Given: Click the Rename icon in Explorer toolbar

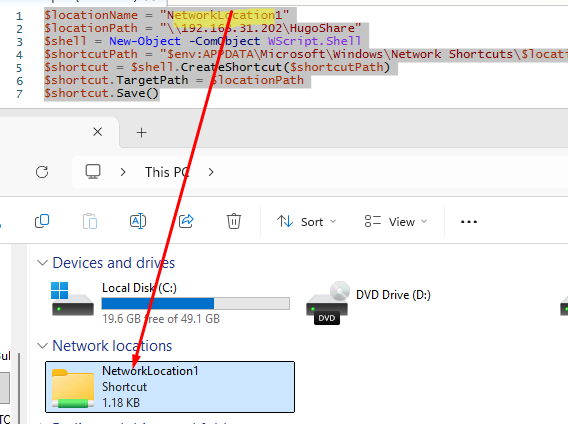Looking at the screenshot, I should pyautogui.click(x=138, y=221).
